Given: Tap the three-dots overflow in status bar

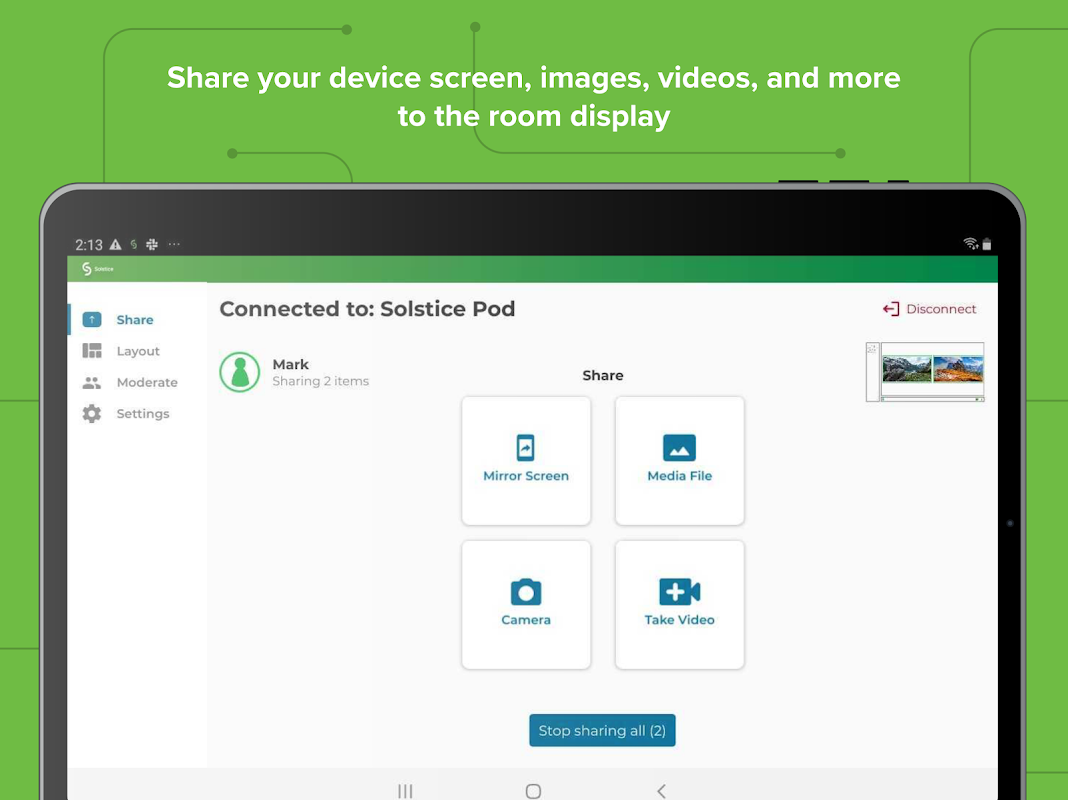Looking at the screenshot, I should click(x=174, y=244).
